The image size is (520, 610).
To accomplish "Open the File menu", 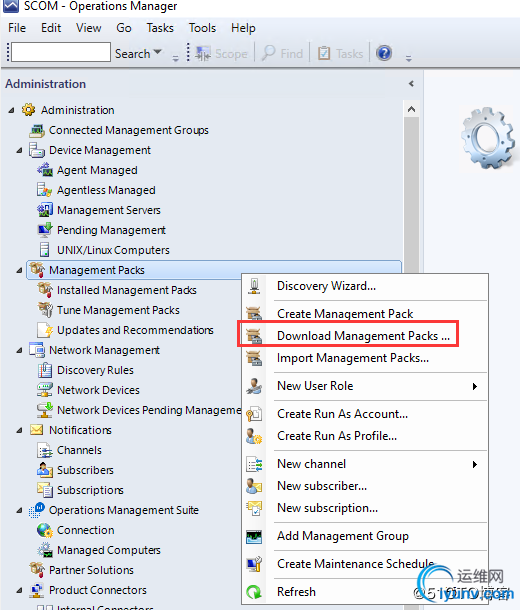I will point(17,28).
